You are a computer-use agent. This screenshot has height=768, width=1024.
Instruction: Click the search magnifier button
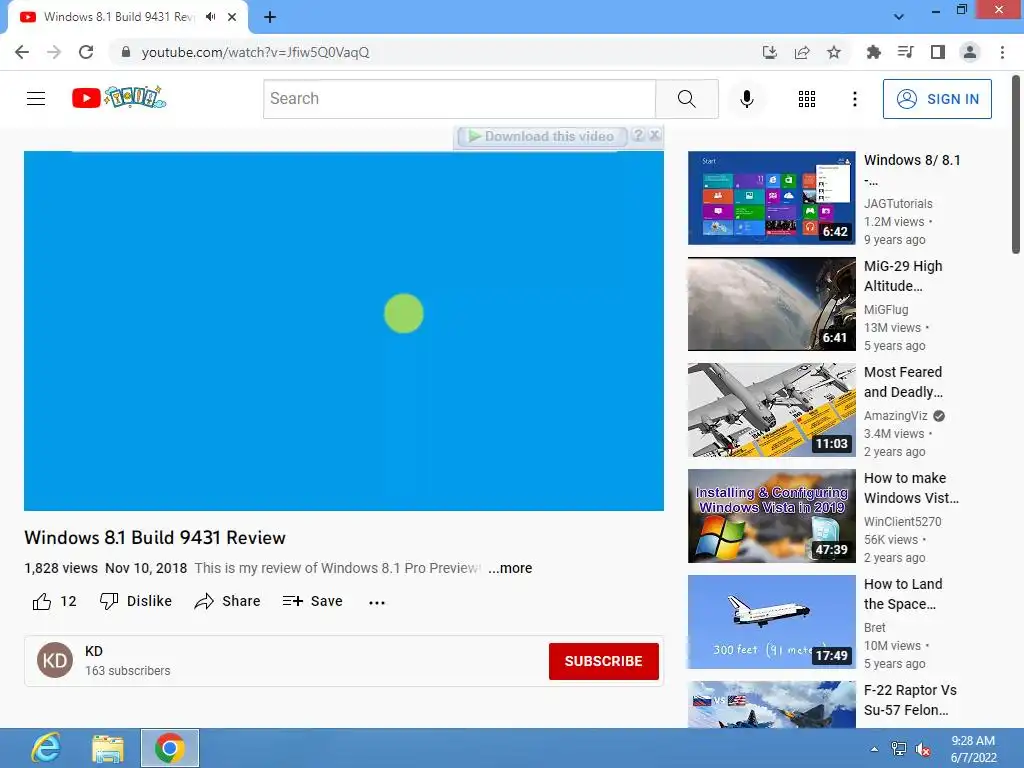(686, 99)
